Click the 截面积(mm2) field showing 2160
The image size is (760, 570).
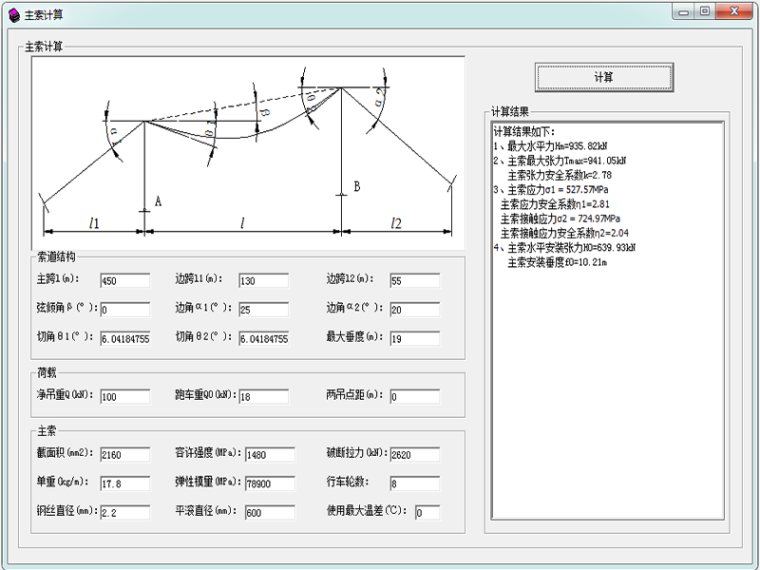point(124,455)
